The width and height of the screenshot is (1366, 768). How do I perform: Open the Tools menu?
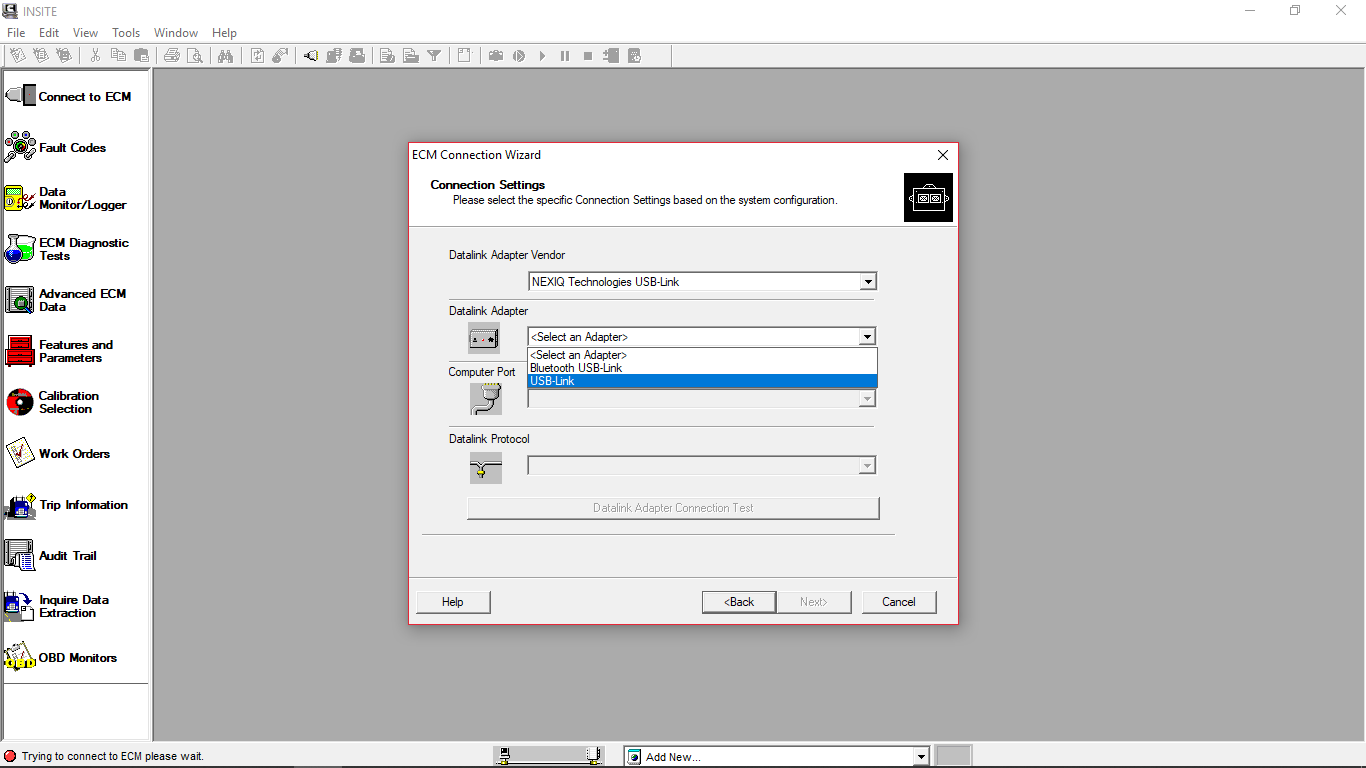[126, 33]
